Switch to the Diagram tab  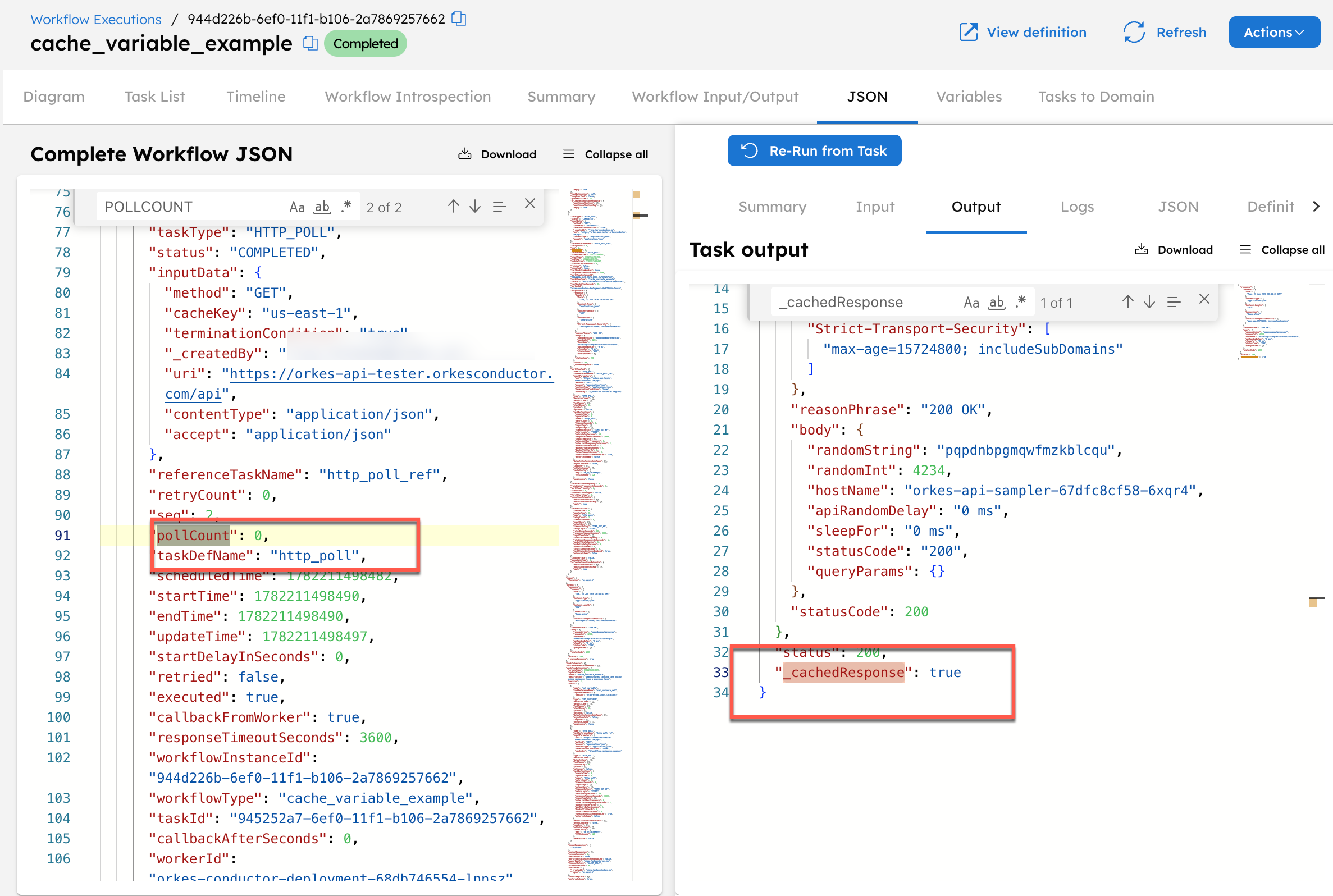54,97
